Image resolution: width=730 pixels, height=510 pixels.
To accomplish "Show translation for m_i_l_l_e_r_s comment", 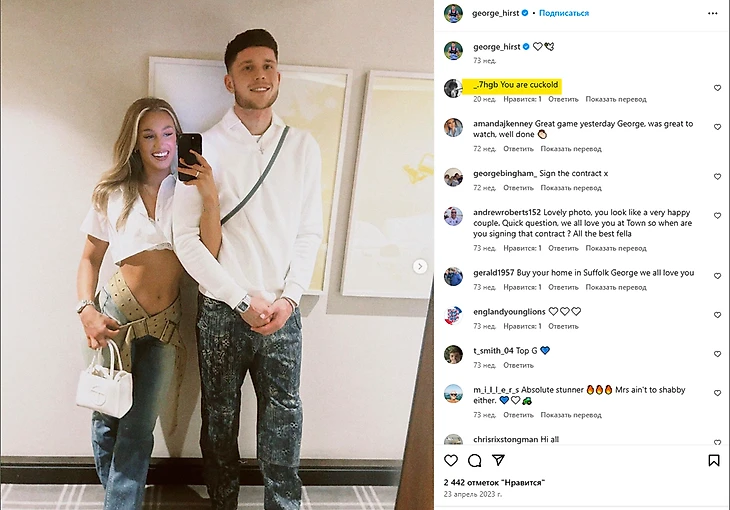I will [x=571, y=415].
